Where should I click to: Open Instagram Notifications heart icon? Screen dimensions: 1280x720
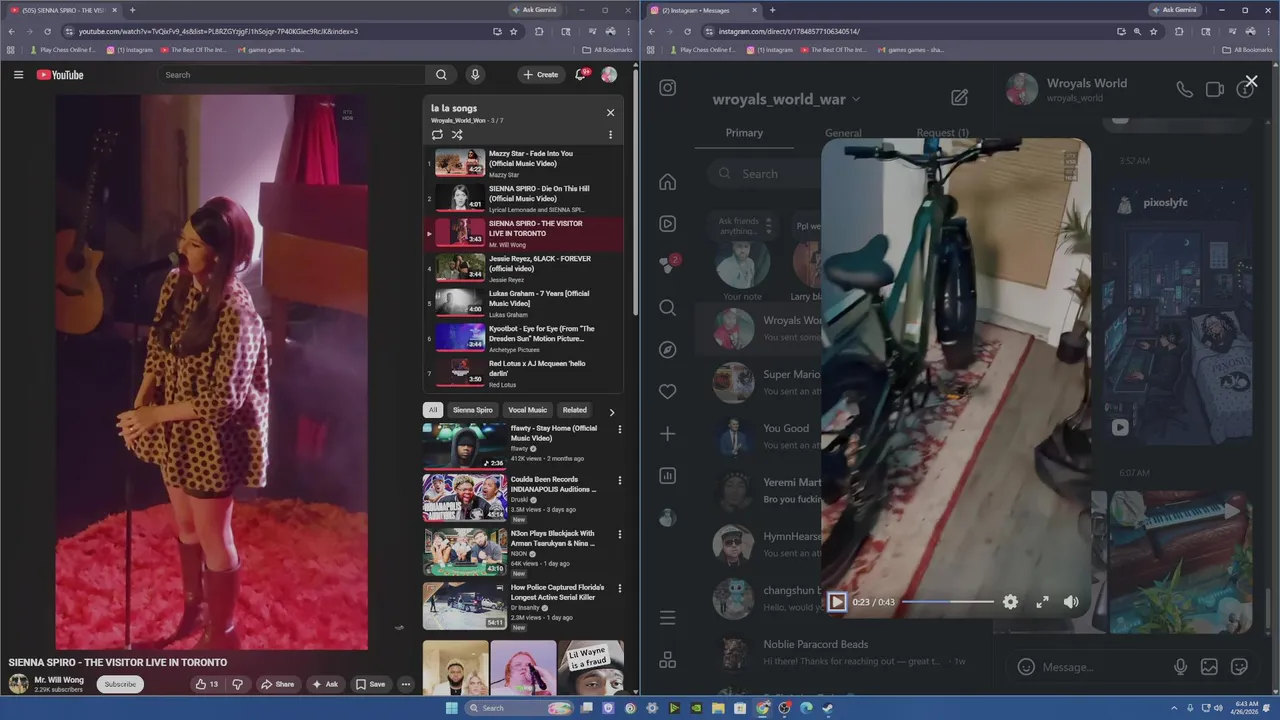point(668,392)
